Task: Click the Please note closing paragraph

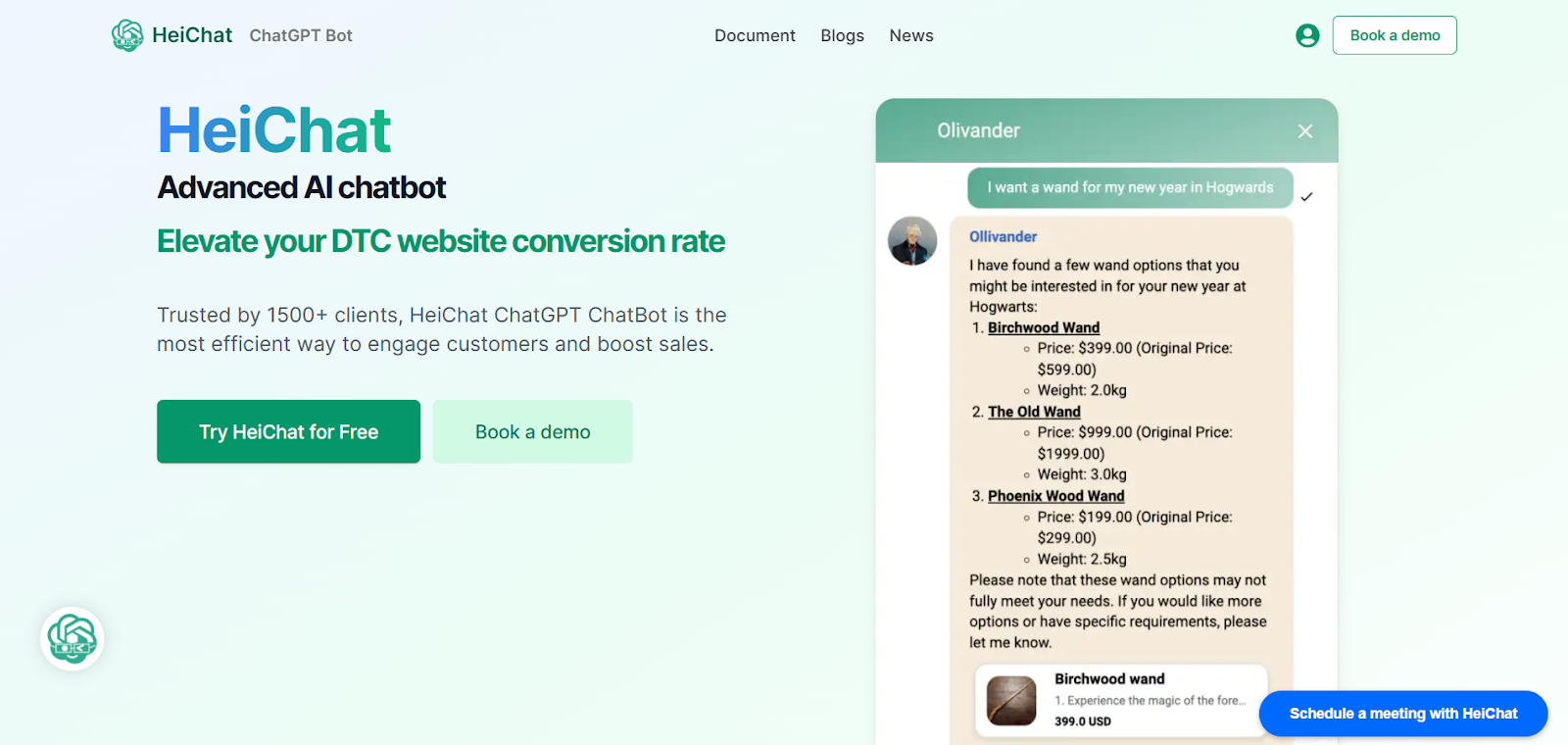Action: (x=1118, y=611)
